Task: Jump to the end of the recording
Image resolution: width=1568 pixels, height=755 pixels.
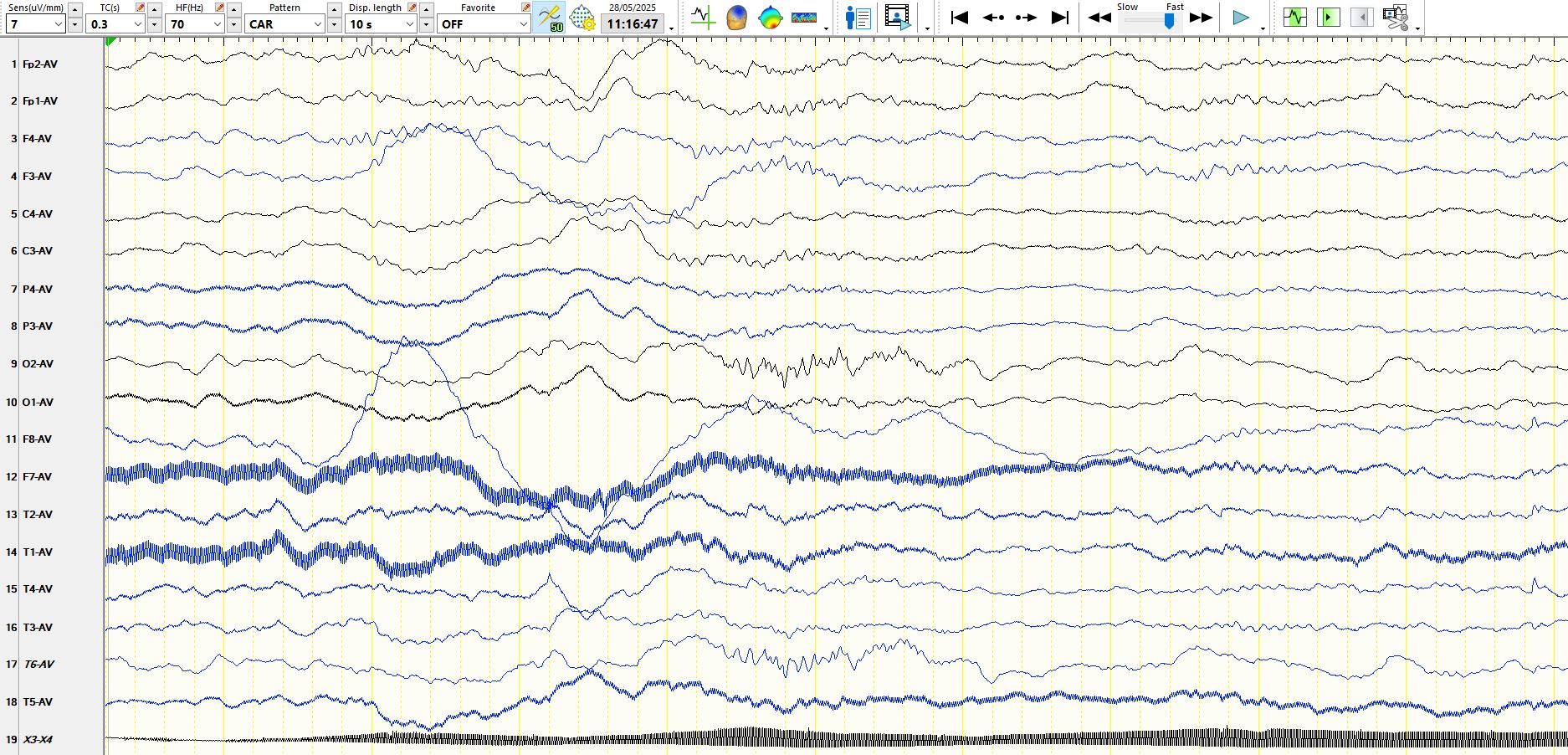Action: [x=1059, y=18]
